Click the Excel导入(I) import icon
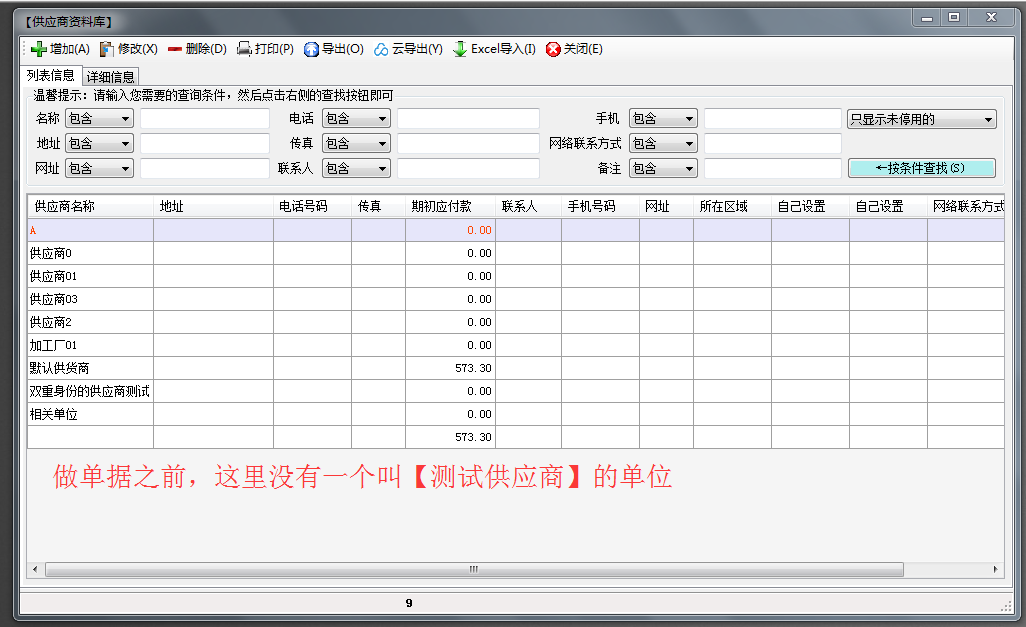 (460, 49)
